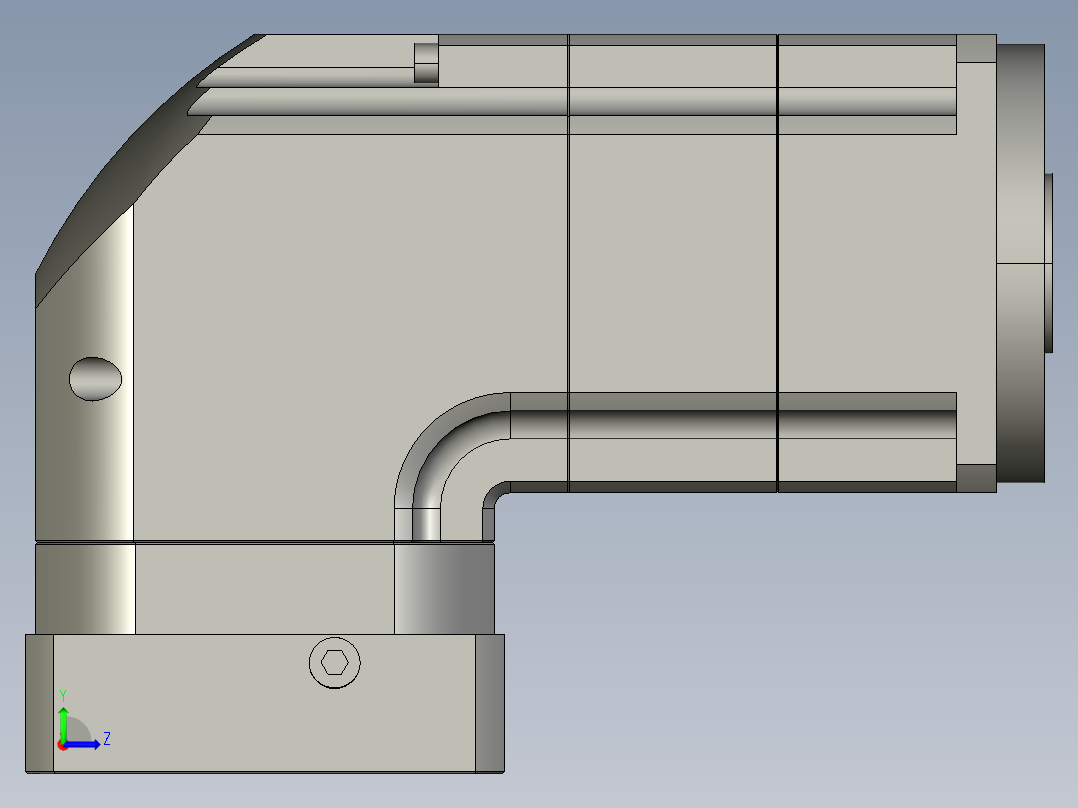Select the hex socket screw on the base

tap(335, 663)
